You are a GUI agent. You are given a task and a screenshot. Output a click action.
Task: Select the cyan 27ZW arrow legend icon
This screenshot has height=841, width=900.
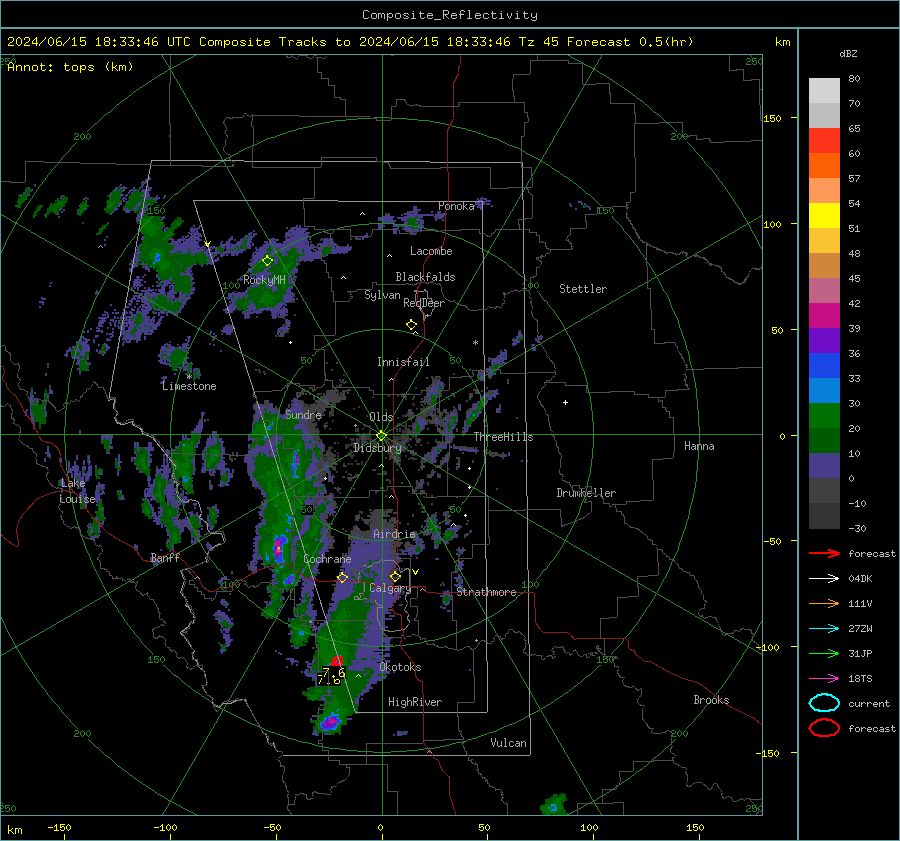(824, 629)
